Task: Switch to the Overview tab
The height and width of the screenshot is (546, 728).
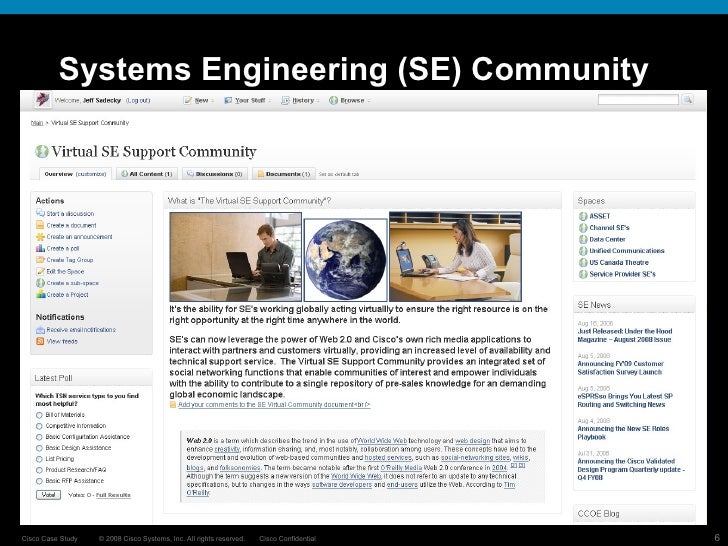Action: pos(75,174)
